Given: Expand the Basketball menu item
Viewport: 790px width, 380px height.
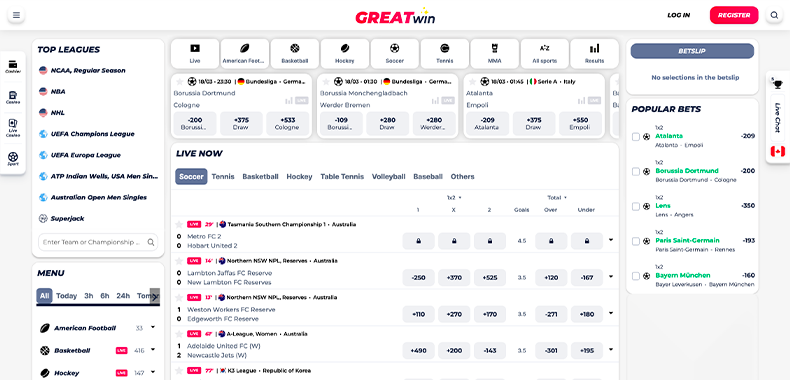Looking at the screenshot, I should (x=153, y=350).
